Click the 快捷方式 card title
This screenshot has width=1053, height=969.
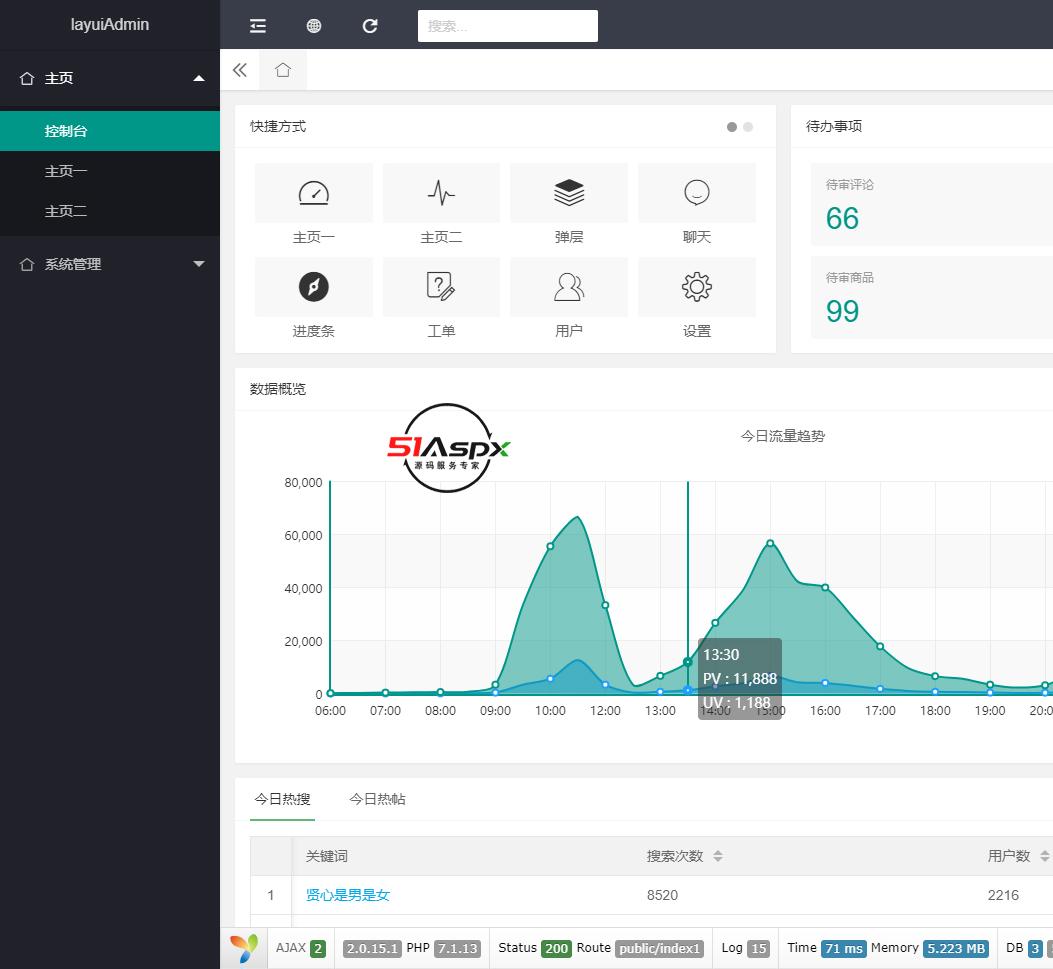(277, 126)
